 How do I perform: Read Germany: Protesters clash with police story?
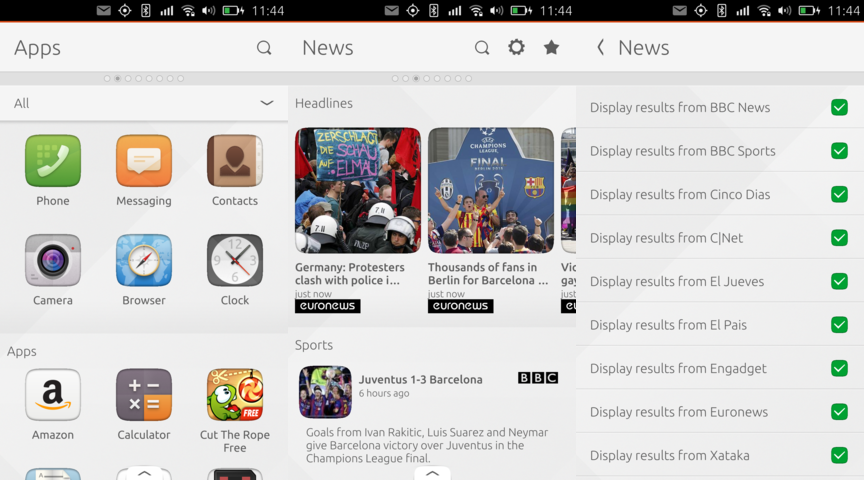click(x=349, y=273)
